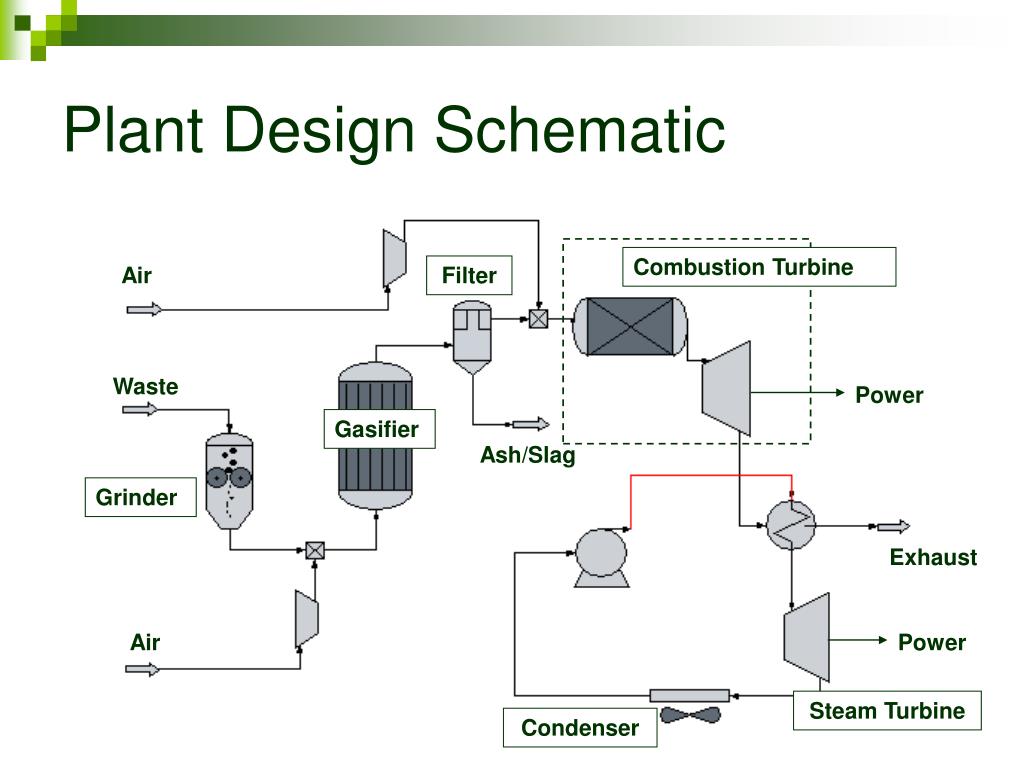Click the Filter label box
The height and width of the screenshot is (768, 1024).
click(469, 275)
